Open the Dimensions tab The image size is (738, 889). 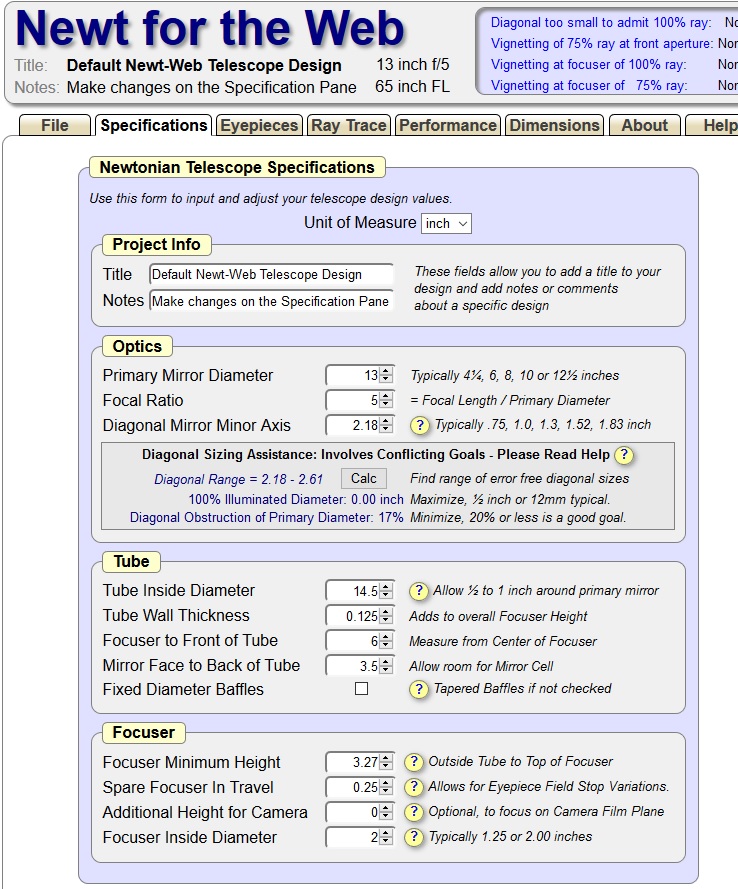click(554, 125)
